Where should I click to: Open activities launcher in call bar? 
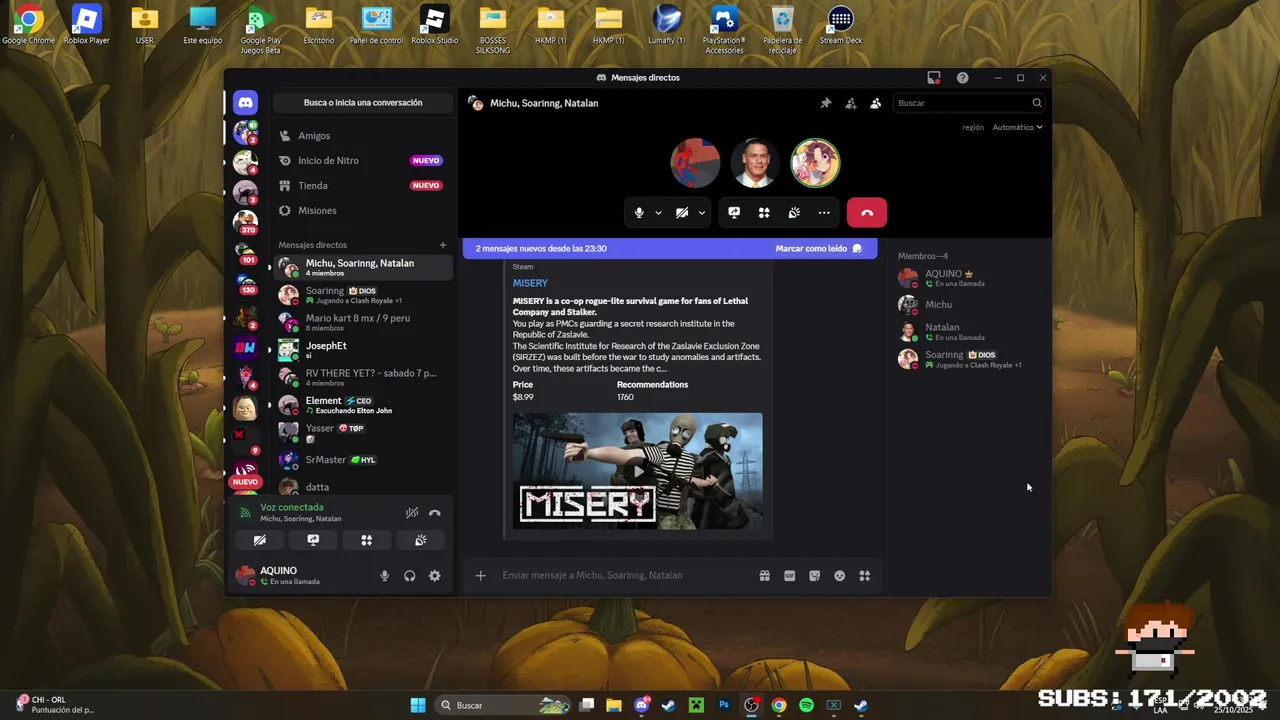click(764, 212)
